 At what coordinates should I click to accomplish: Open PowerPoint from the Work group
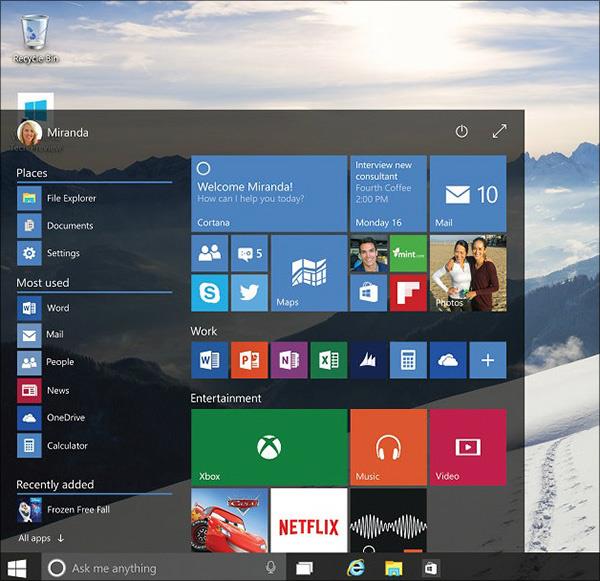pyautogui.click(x=249, y=360)
